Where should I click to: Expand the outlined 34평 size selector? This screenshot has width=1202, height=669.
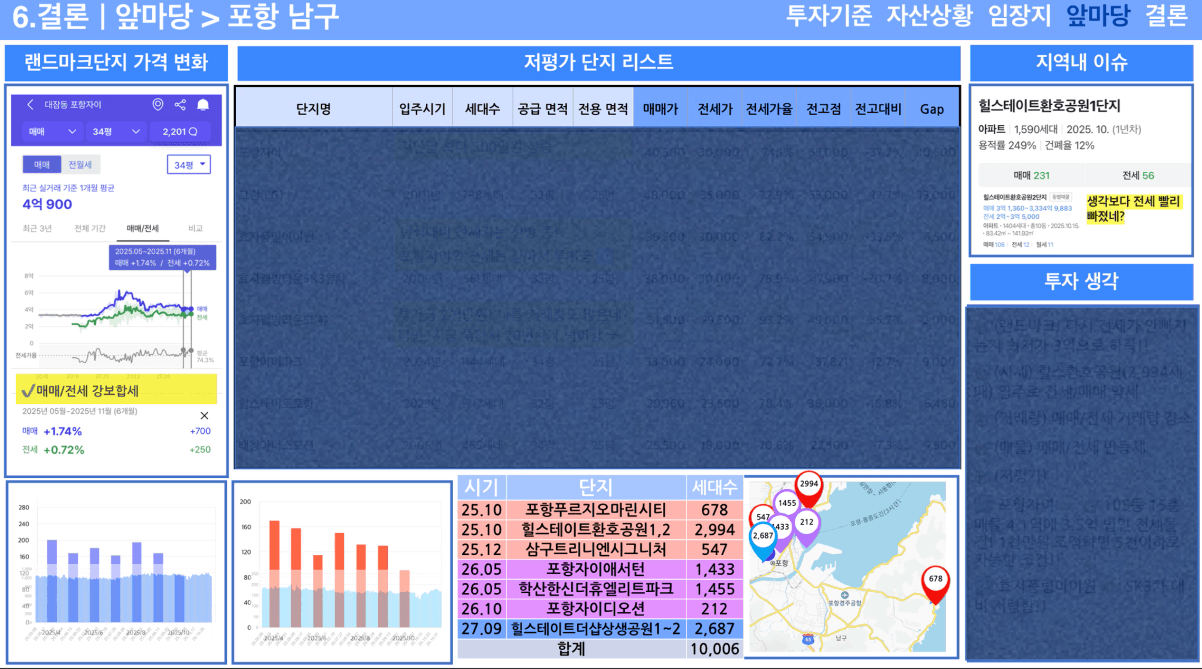point(189,165)
